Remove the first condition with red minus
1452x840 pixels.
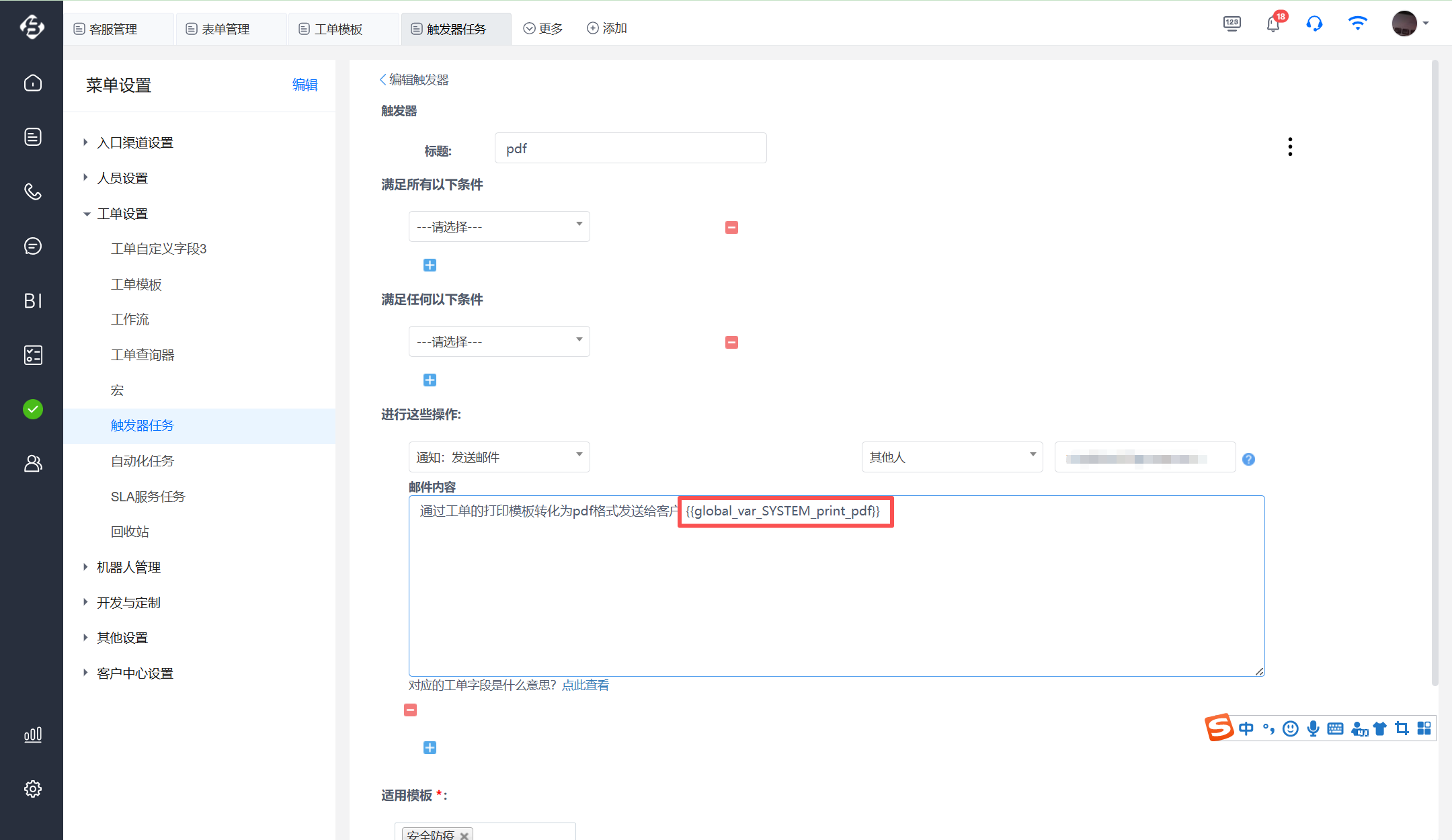coord(731,228)
